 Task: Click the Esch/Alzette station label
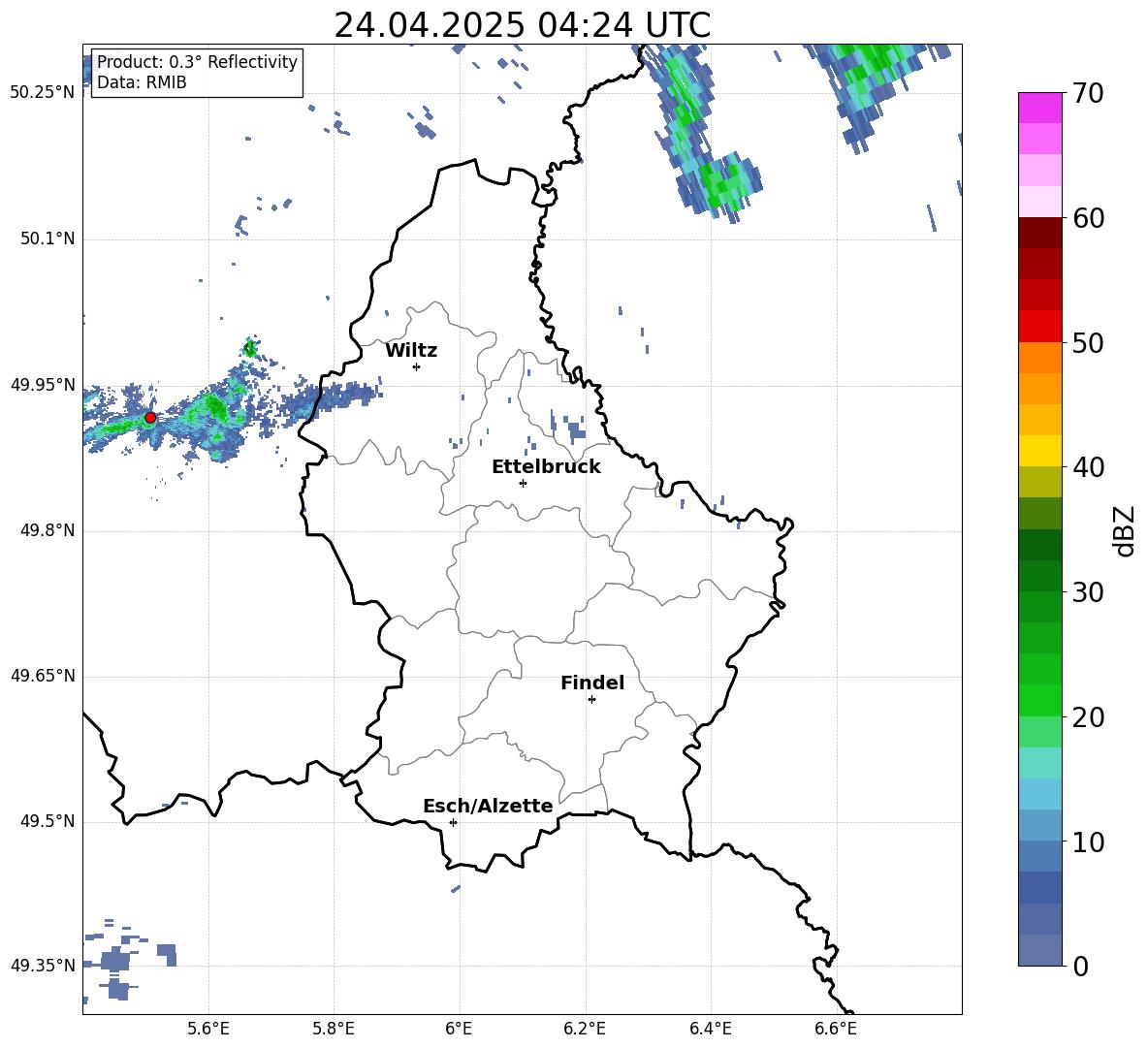pyautogui.click(x=488, y=806)
